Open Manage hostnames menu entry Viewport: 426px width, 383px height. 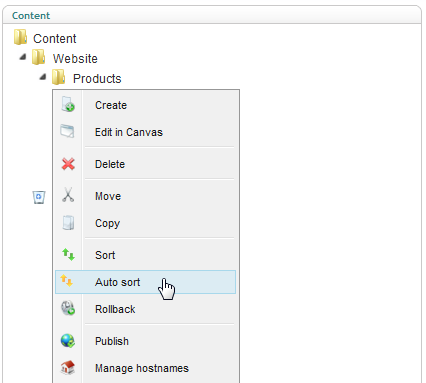coord(145,368)
